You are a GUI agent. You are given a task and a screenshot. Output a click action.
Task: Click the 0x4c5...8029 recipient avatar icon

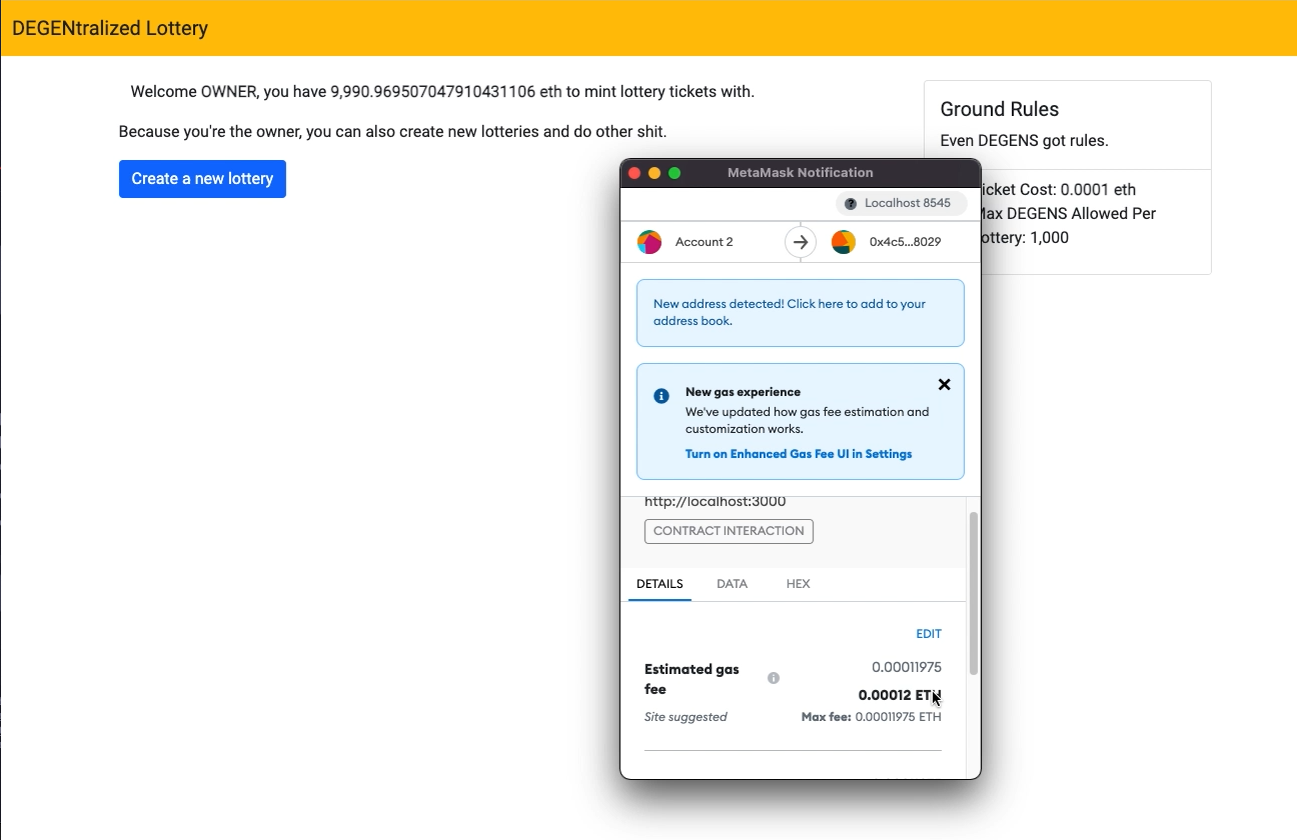843,242
